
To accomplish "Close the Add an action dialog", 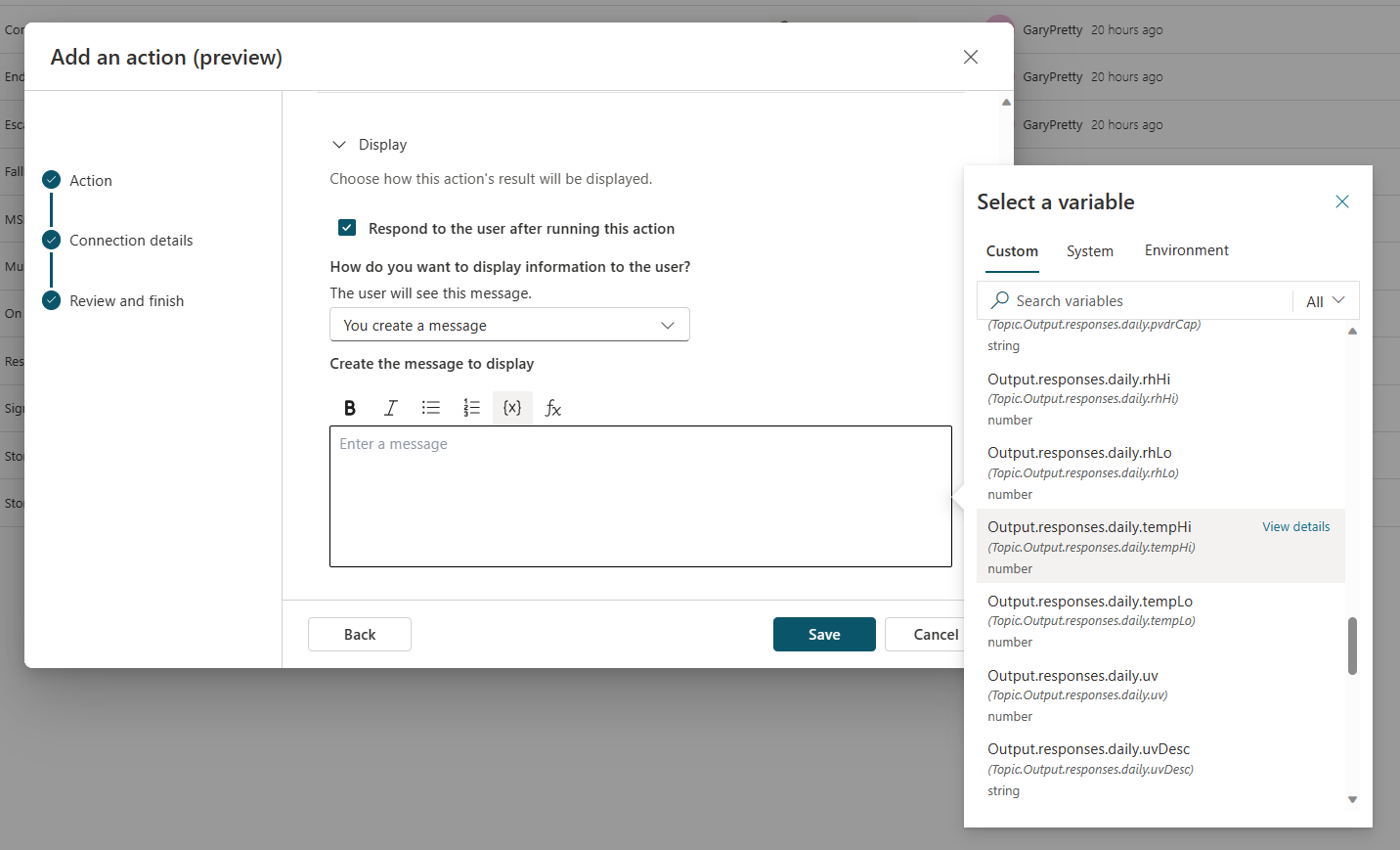I will pyautogui.click(x=971, y=57).
